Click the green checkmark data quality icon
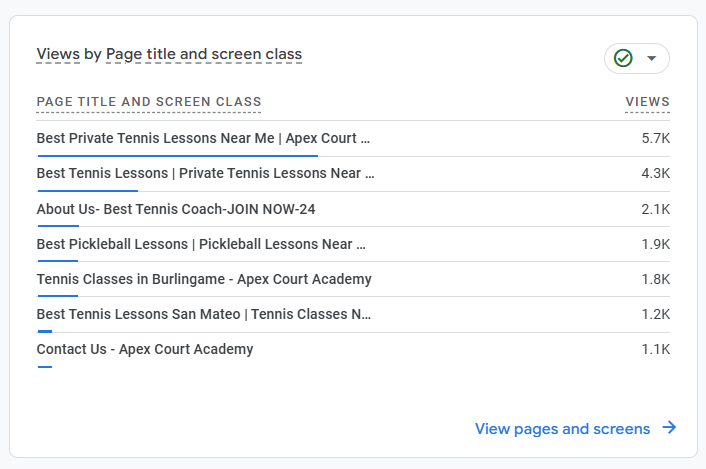The height and width of the screenshot is (469, 706). [623, 59]
